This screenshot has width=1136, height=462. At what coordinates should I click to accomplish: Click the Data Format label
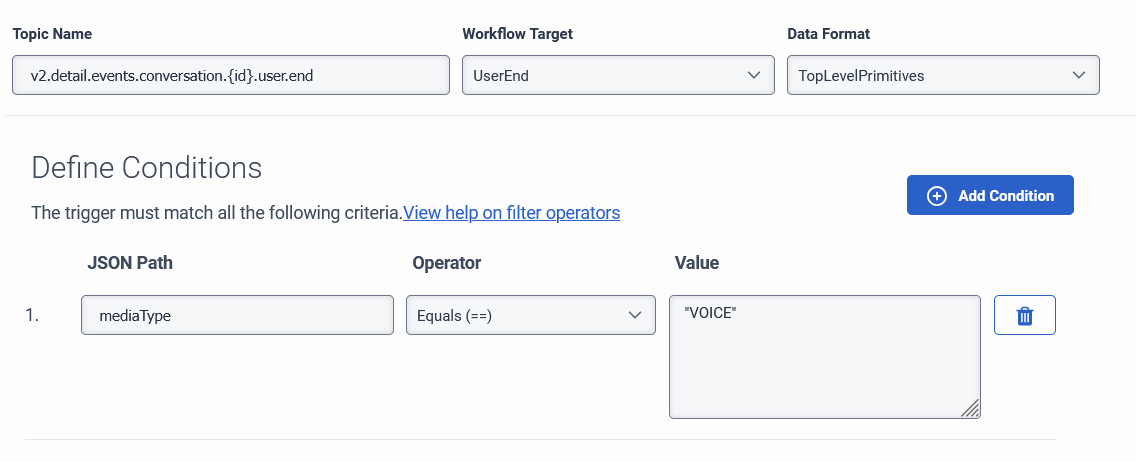[x=828, y=34]
